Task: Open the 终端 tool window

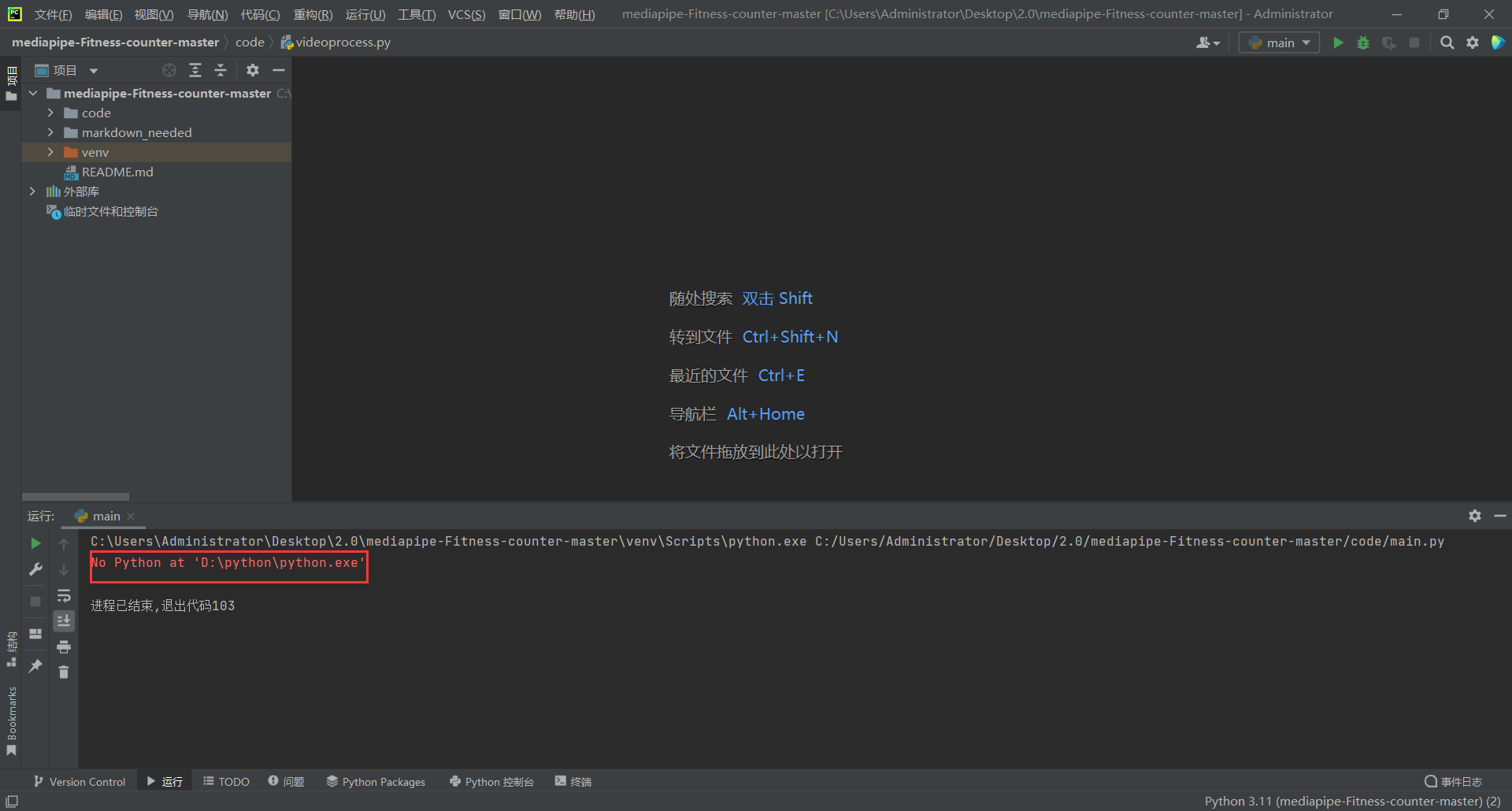Action: (573, 782)
